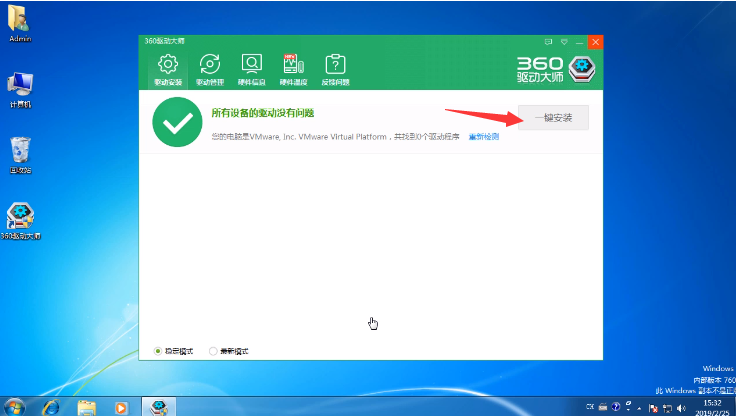Open the 硬件温度 hardware temperature monitor icon

(x=293, y=69)
